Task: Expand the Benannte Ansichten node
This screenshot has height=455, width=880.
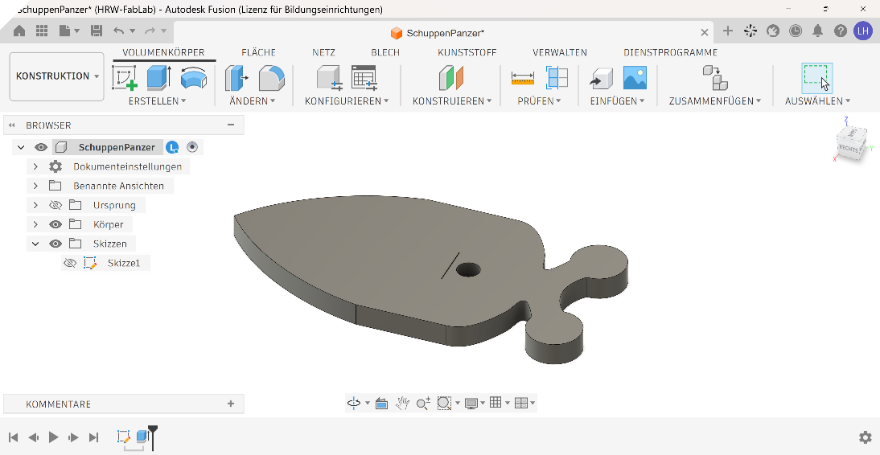Action: point(35,186)
